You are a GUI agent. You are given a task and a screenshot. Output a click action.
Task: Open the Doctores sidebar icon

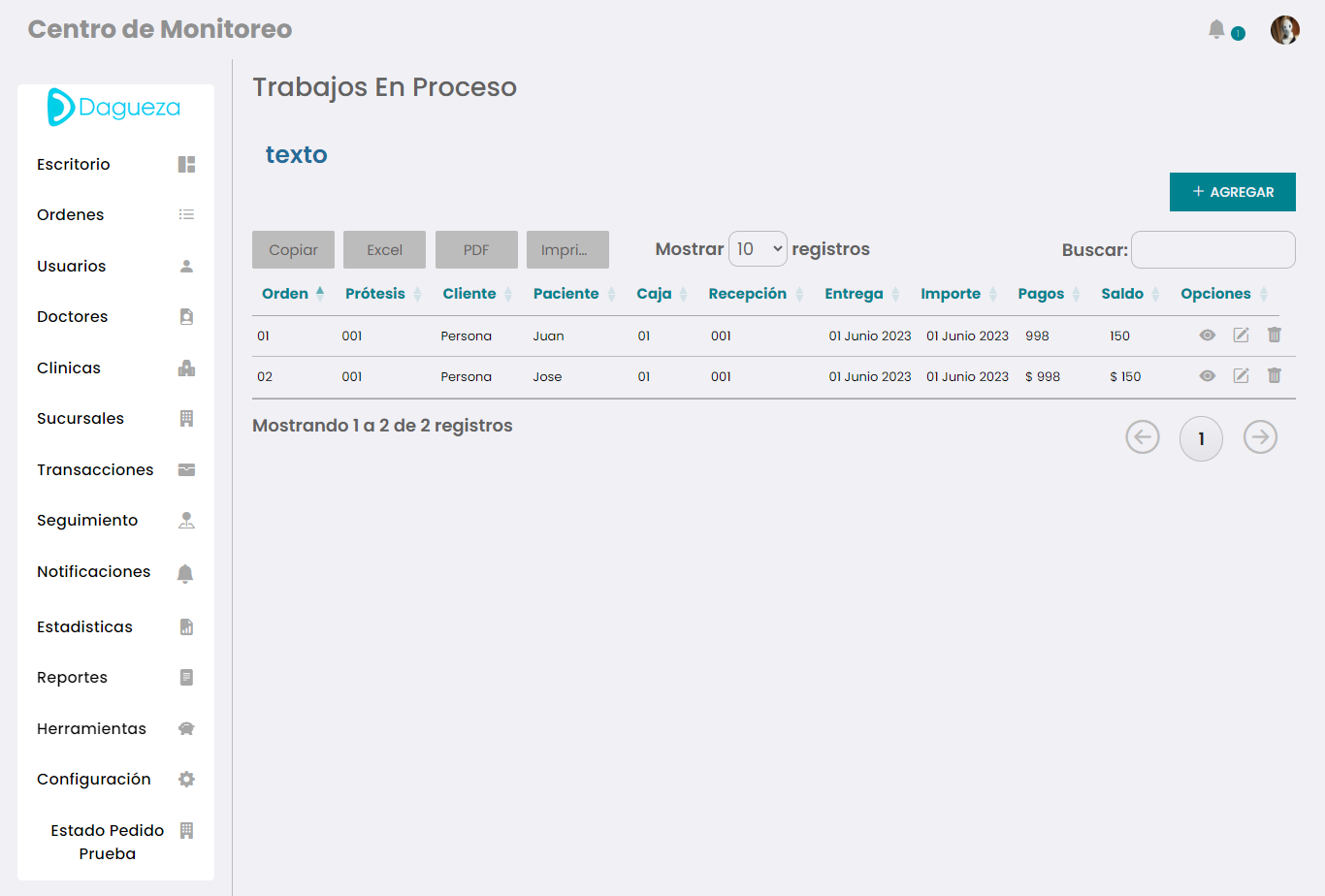[186, 316]
